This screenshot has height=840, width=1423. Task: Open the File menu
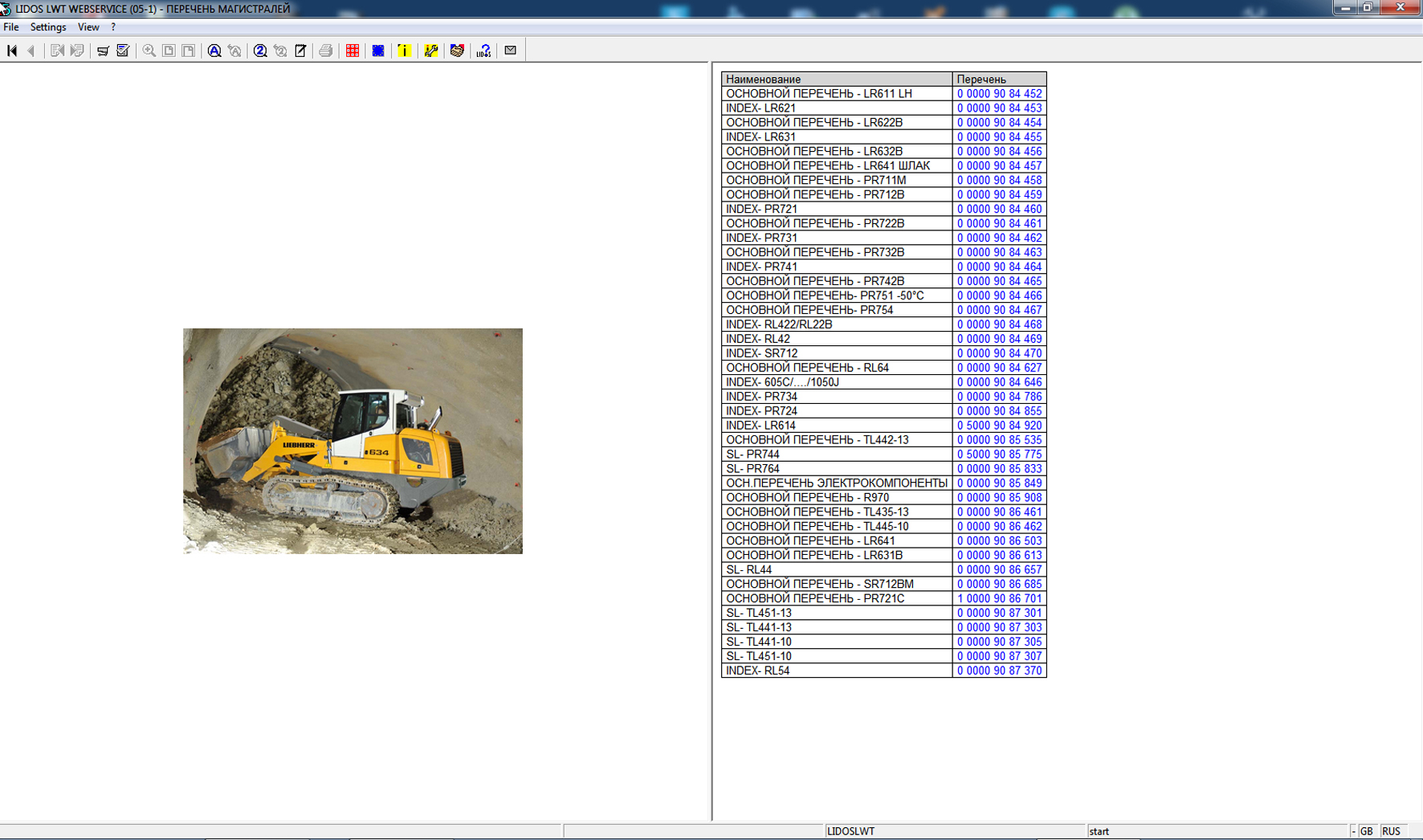pos(11,27)
